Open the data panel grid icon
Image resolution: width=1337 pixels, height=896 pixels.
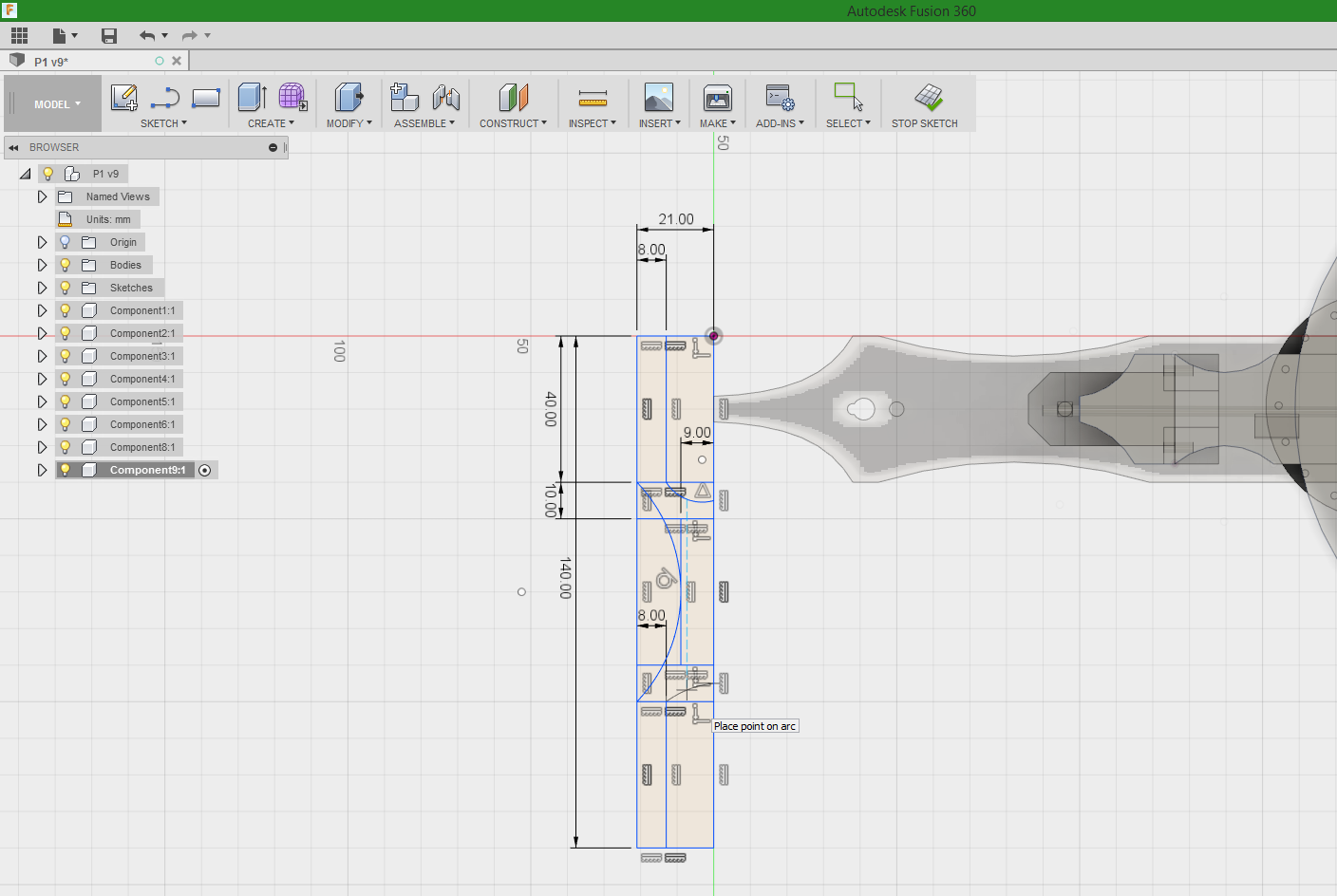pyautogui.click(x=19, y=36)
